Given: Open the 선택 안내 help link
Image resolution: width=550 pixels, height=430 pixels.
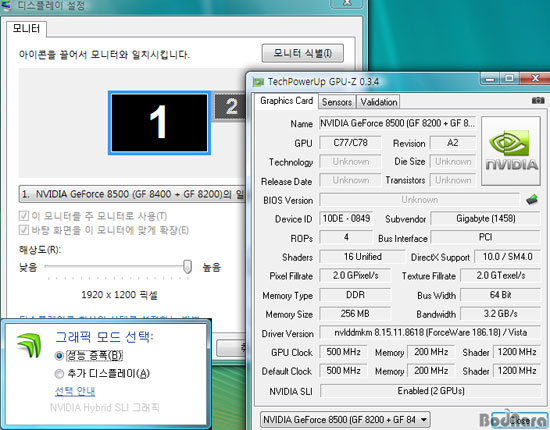Looking at the screenshot, I should 75,391.
